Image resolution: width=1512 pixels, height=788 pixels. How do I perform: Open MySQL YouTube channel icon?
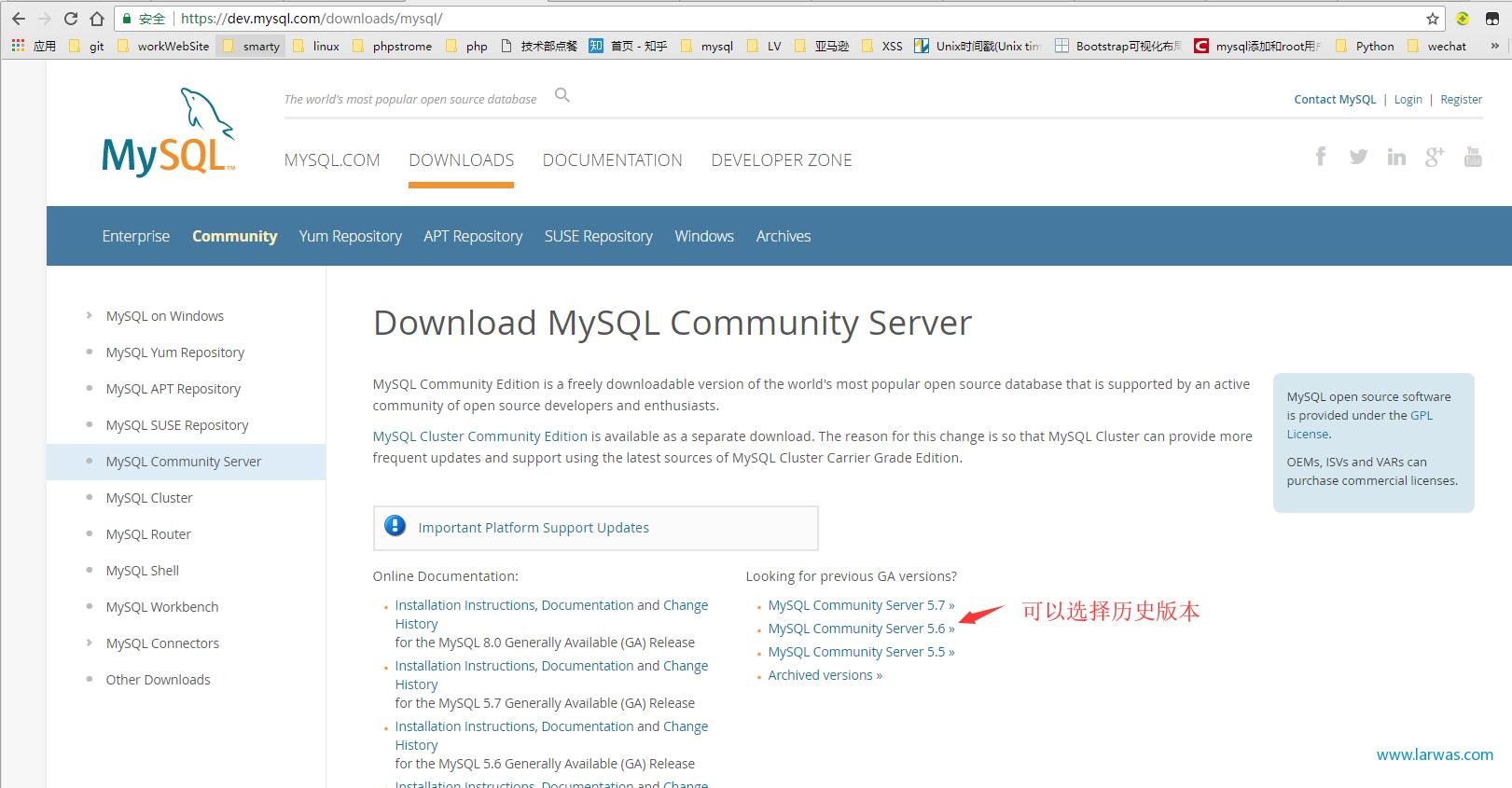[x=1473, y=157]
